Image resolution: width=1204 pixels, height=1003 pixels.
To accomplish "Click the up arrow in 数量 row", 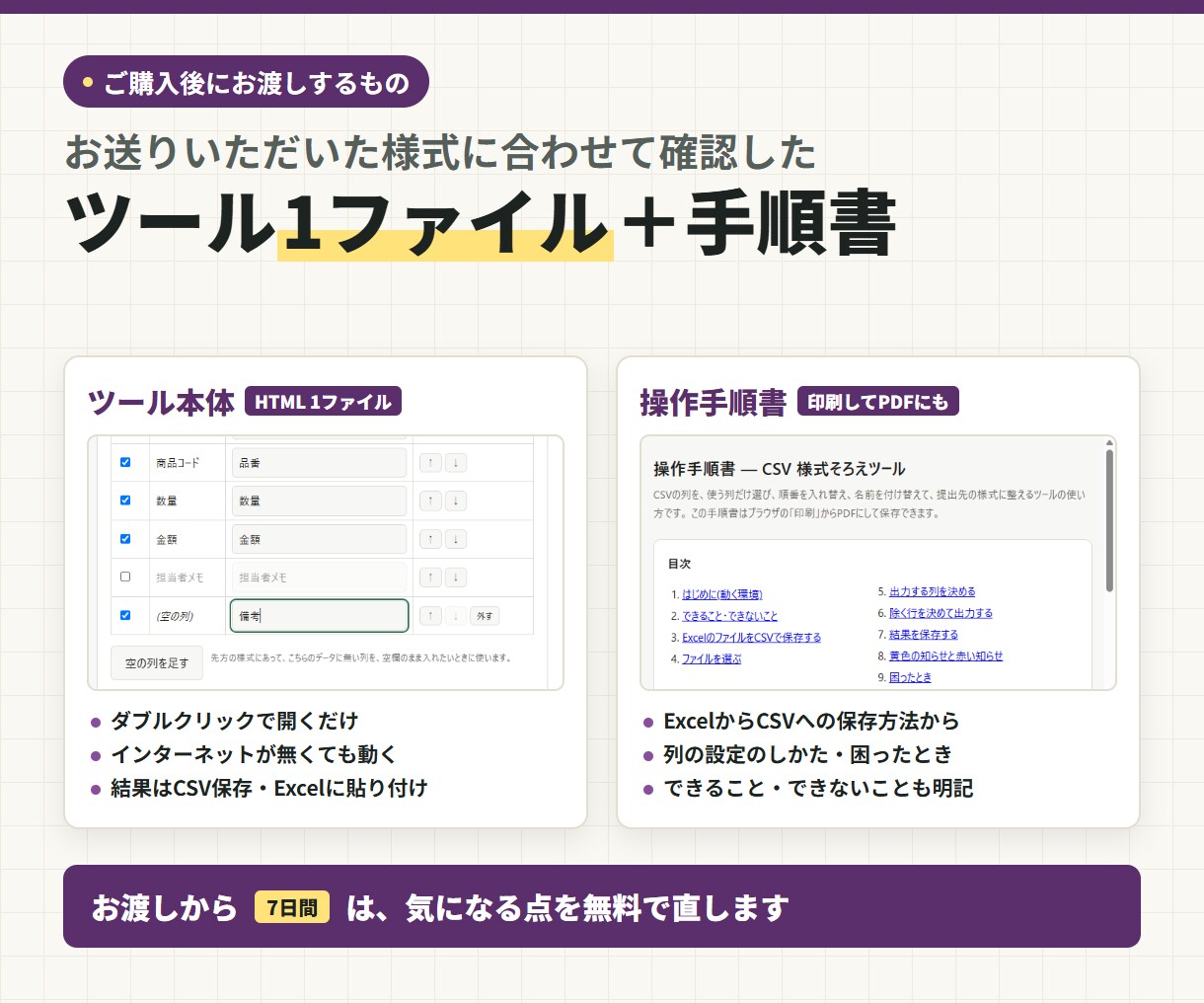I will [x=430, y=501].
